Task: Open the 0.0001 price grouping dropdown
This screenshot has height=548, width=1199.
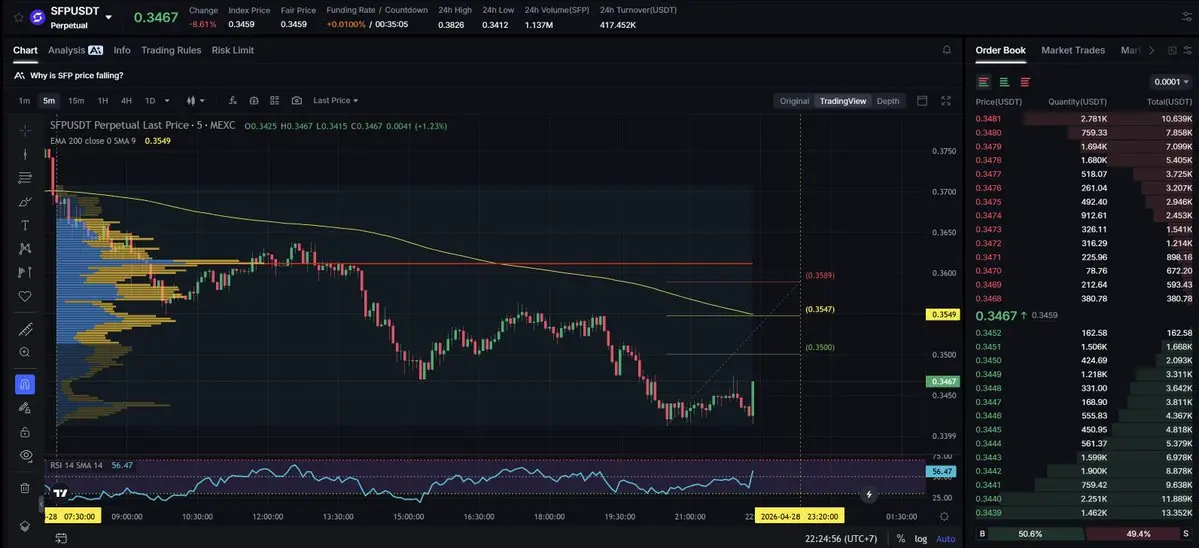Action: [1171, 82]
